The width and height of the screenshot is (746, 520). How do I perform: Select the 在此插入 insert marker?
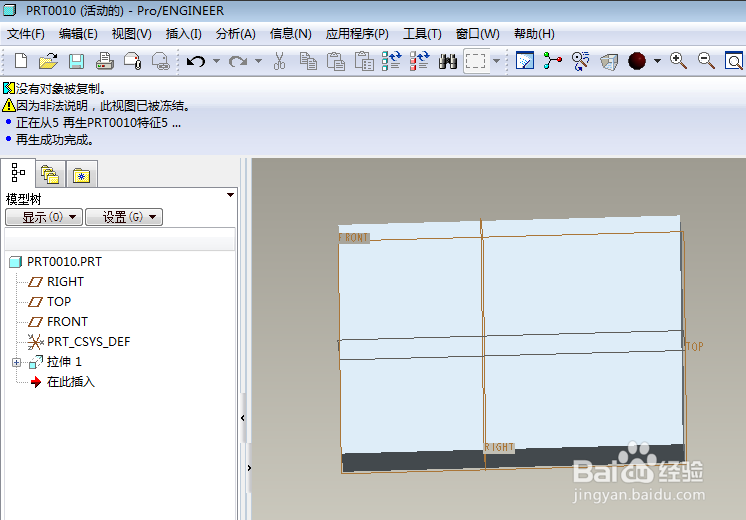[71, 382]
